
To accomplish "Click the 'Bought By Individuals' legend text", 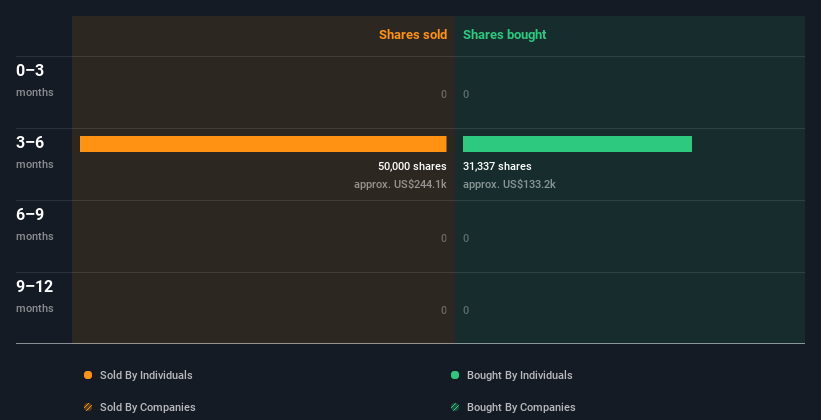I will [x=519, y=375].
